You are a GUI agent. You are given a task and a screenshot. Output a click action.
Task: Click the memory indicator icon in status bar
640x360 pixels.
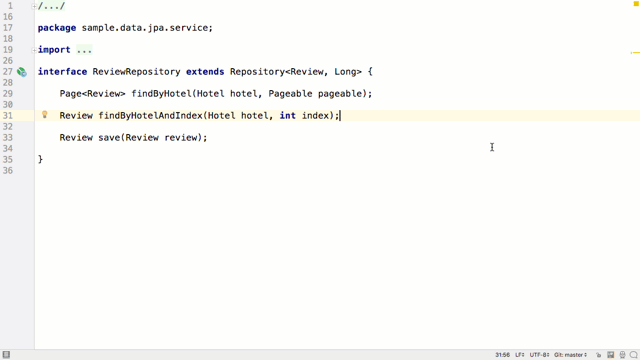click(x=611, y=355)
